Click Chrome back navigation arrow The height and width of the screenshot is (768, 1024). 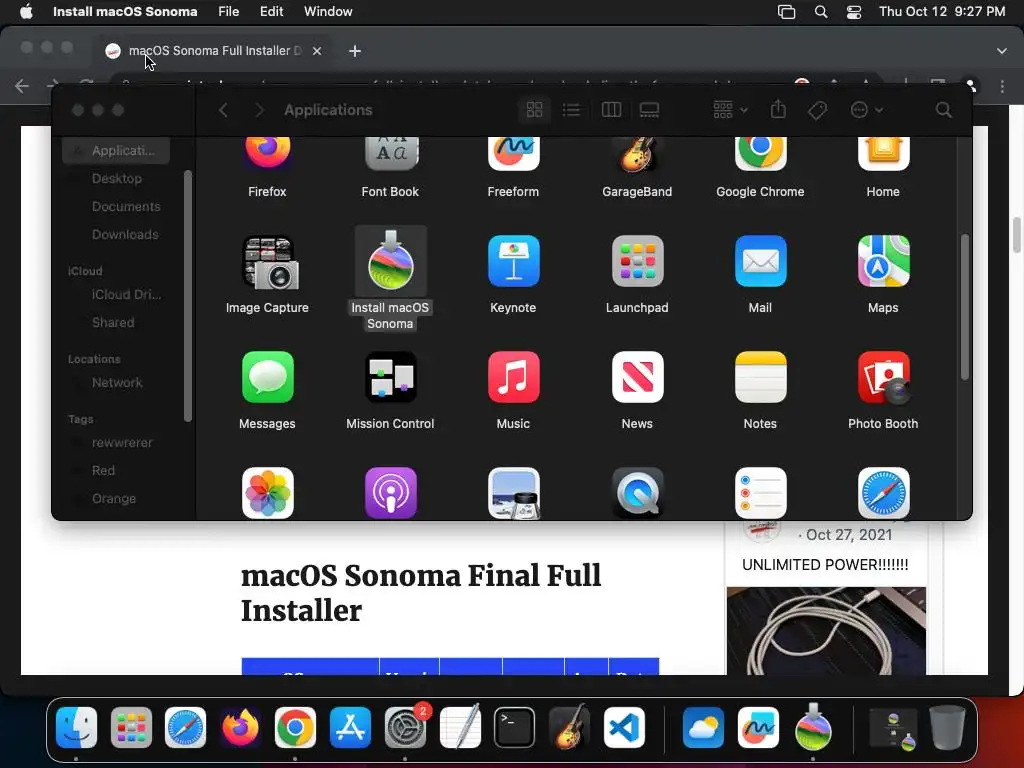point(22,86)
